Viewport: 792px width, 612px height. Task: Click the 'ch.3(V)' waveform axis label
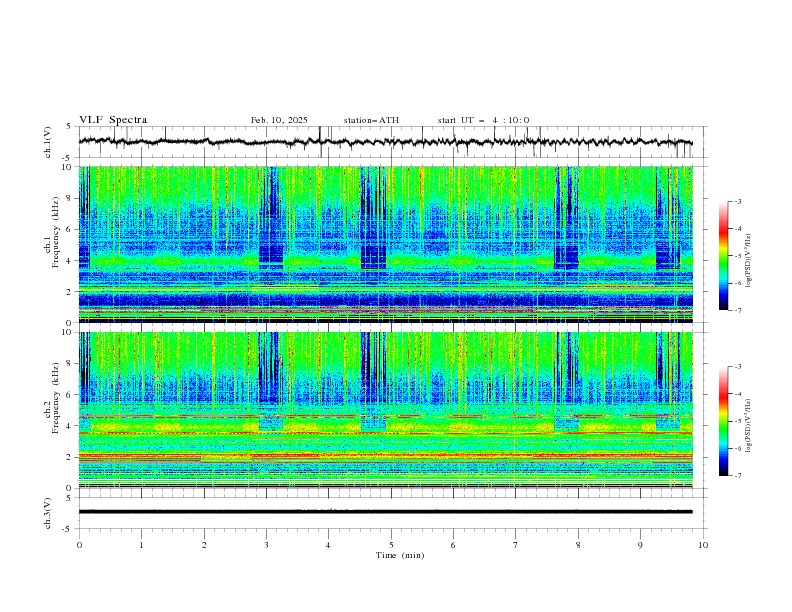48,513
